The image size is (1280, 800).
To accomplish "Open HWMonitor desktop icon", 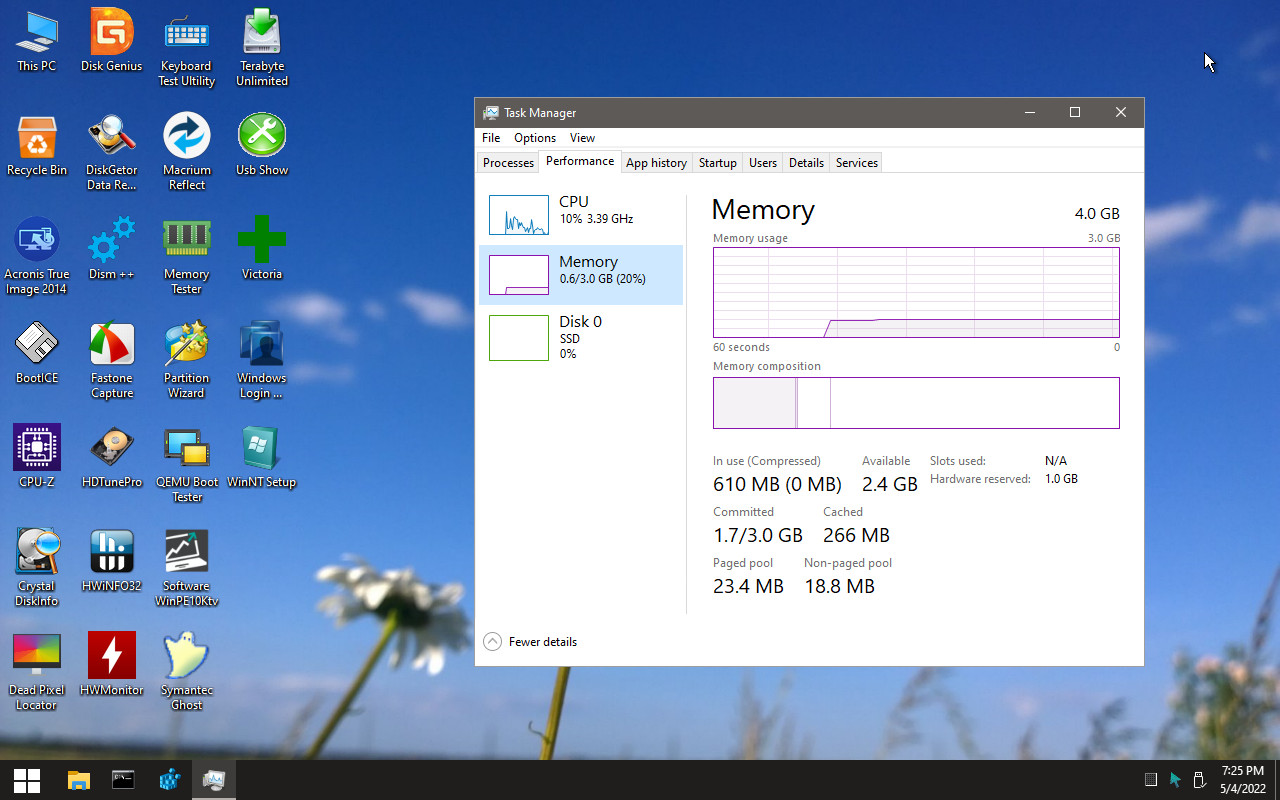I will (112, 664).
